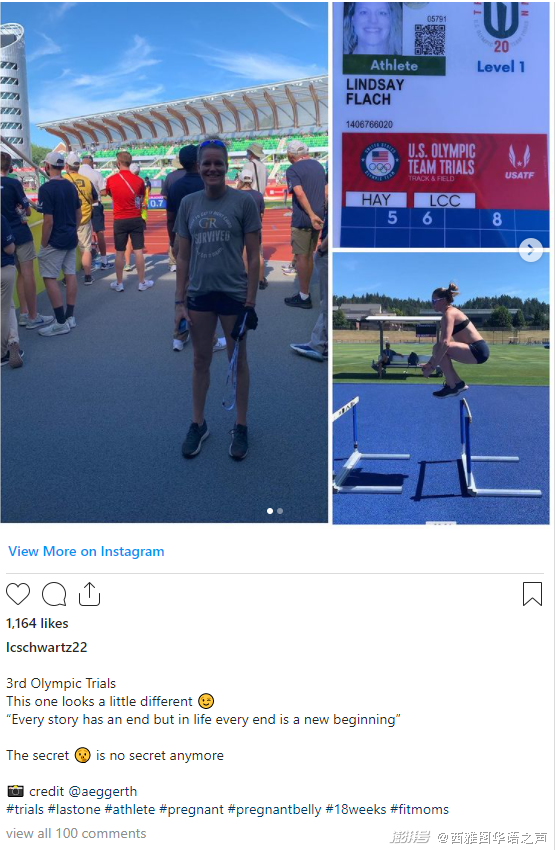Open the @aeggerth photo credit mention
Screen dimensions: 555x850
tap(102, 791)
